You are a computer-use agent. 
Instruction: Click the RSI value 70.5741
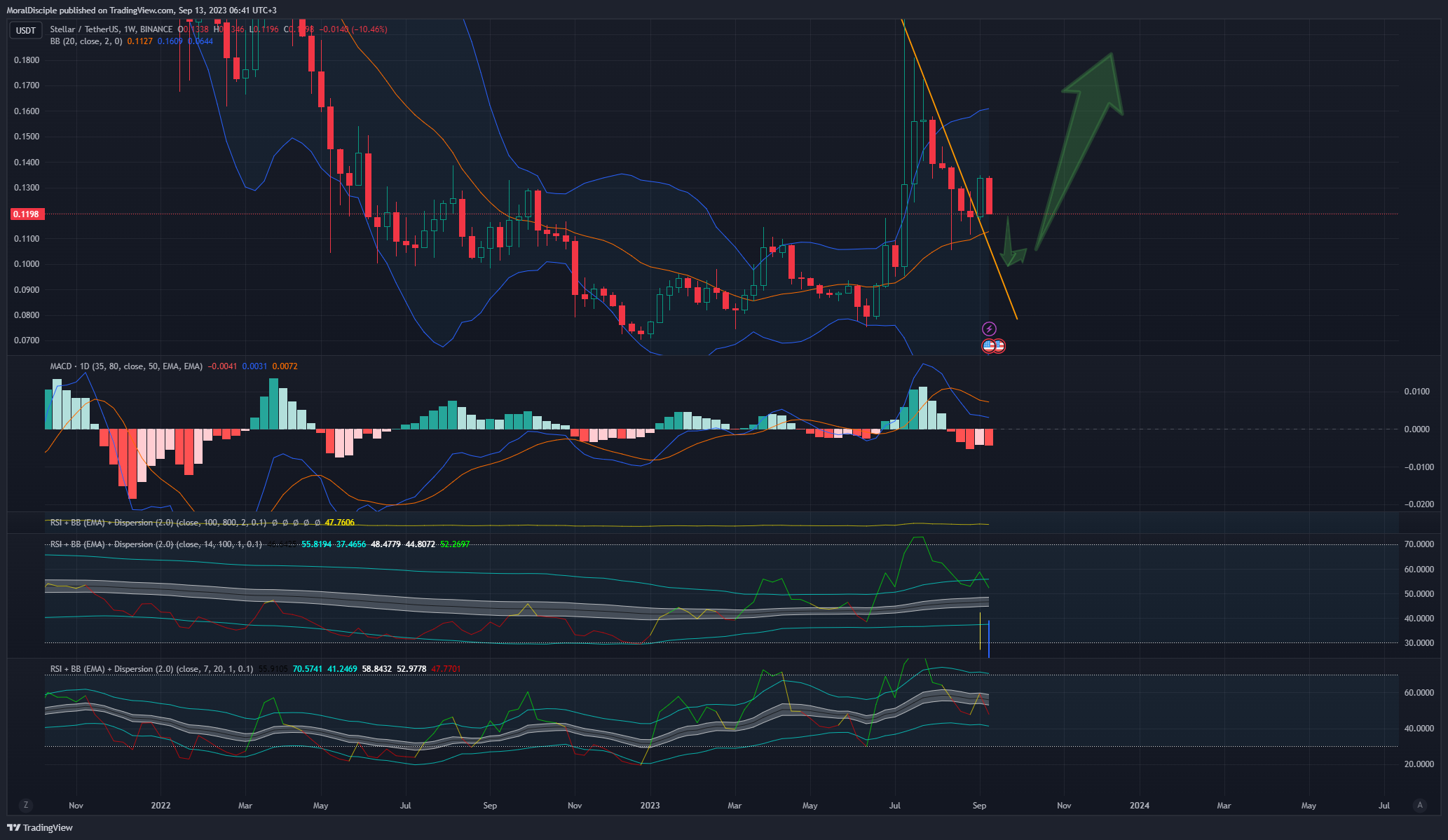point(308,669)
